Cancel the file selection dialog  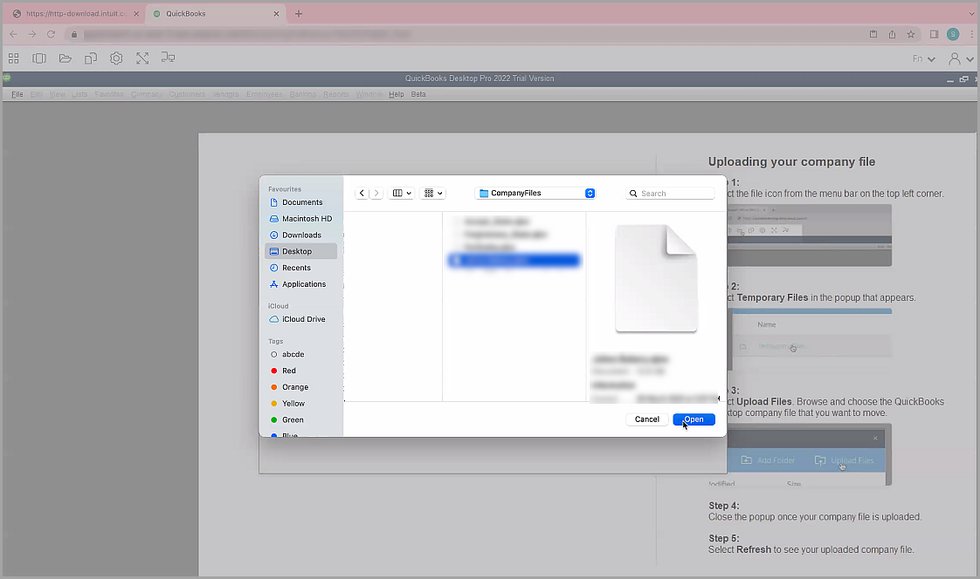647,419
